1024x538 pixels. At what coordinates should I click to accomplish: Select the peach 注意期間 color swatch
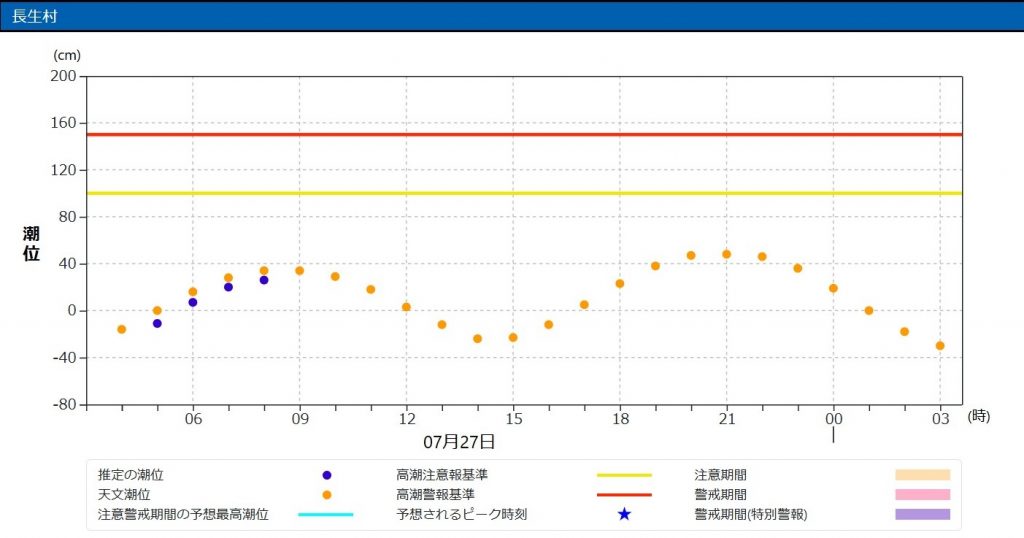[922, 475]
